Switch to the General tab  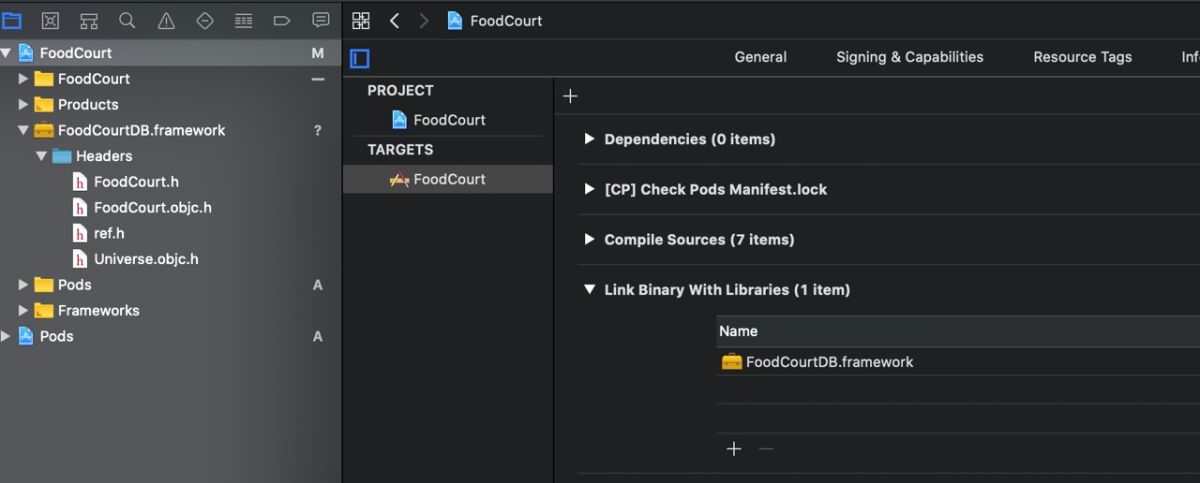(760, 57)
